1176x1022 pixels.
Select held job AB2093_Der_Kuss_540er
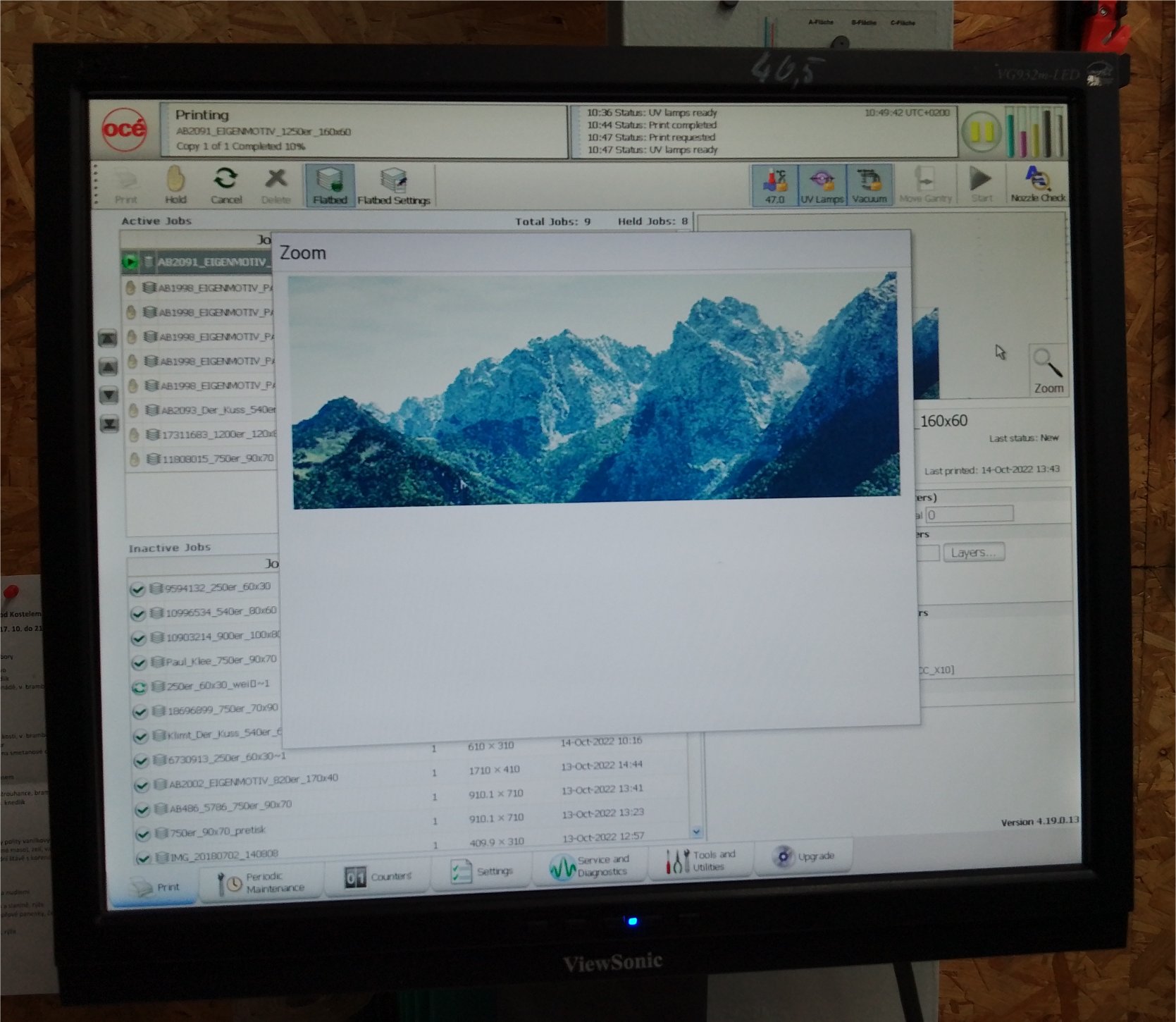[x=202, y=410]
